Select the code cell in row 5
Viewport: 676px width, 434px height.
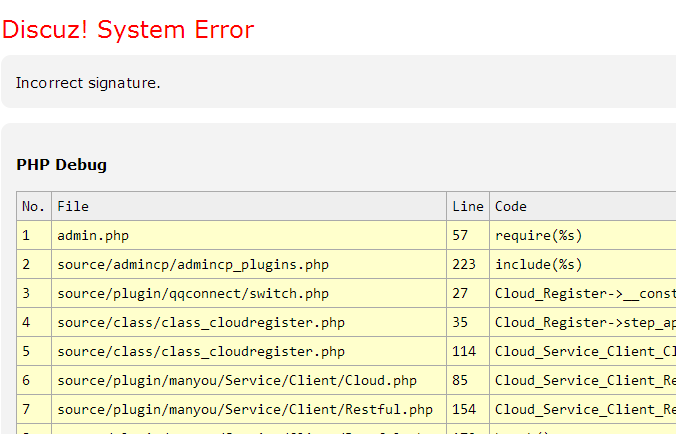tap(583, 351)
